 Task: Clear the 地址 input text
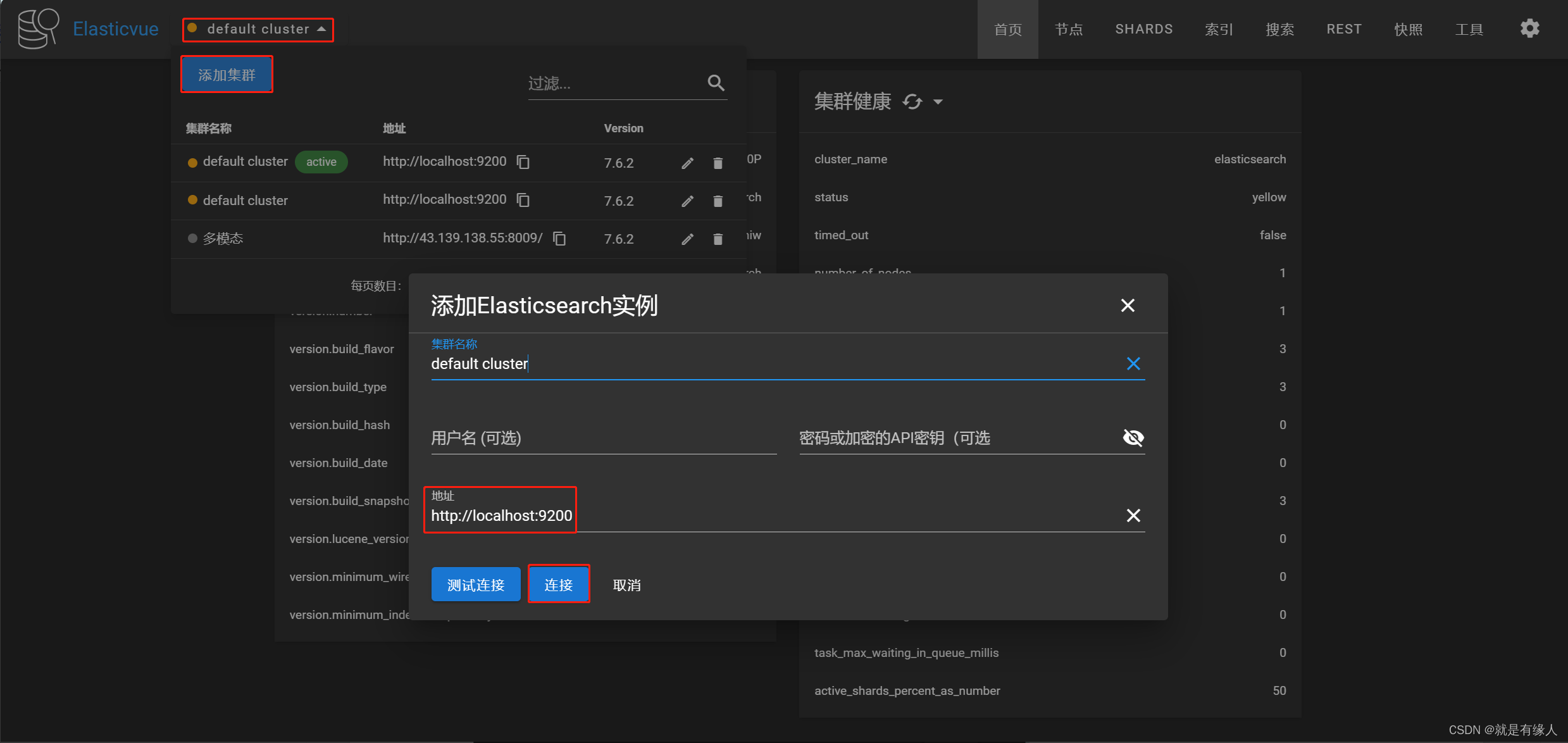[x=1133, y=515]
